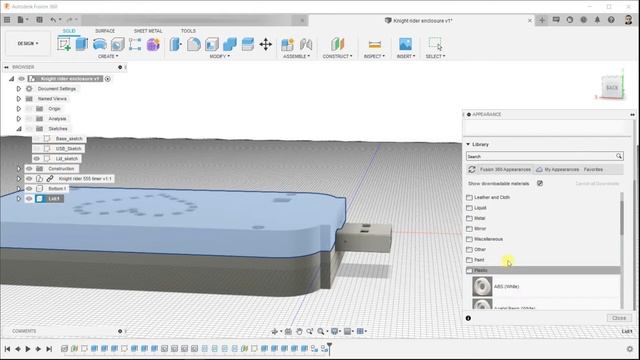Click the Insert image icon

405,44
